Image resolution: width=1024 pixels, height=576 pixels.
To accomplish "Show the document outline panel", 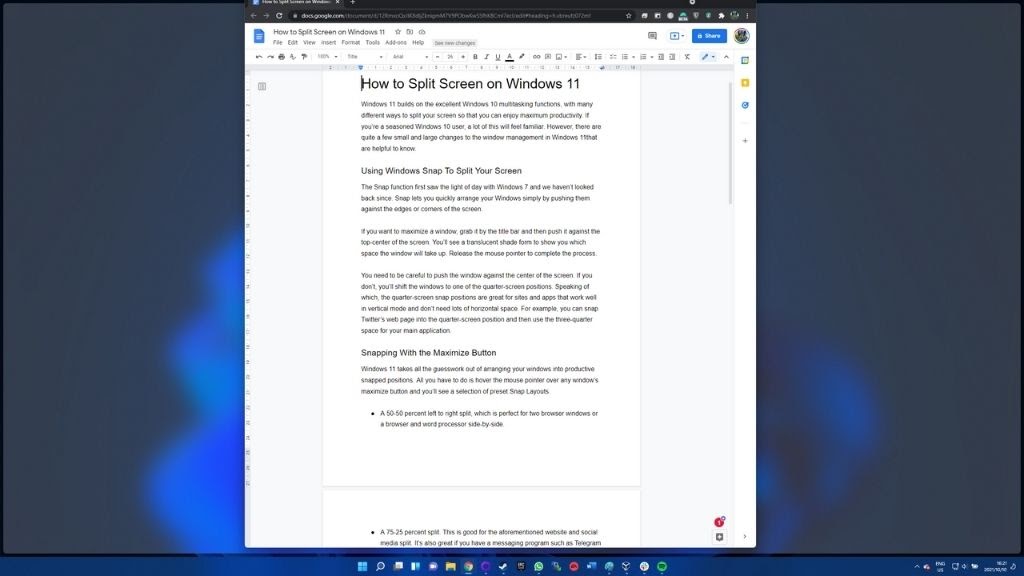I will [262, 86].
